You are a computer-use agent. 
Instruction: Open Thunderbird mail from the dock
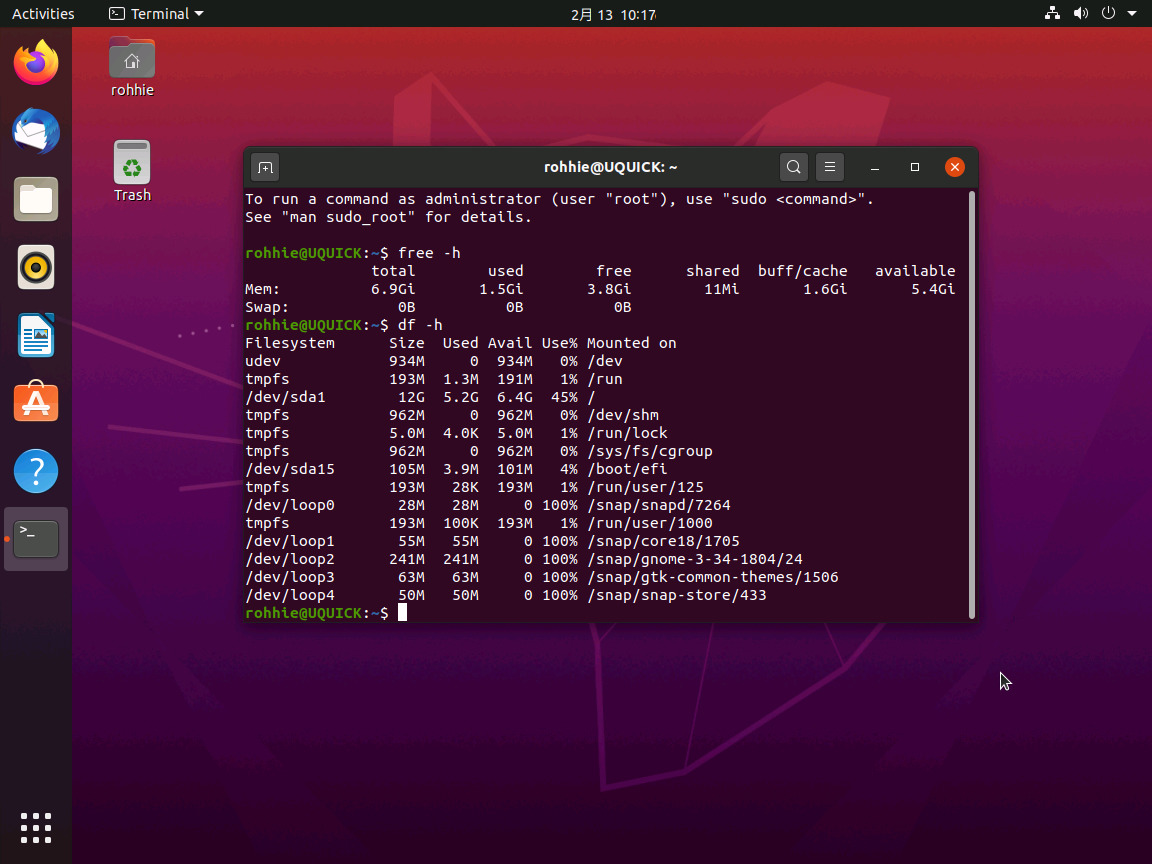click(36, 131)
